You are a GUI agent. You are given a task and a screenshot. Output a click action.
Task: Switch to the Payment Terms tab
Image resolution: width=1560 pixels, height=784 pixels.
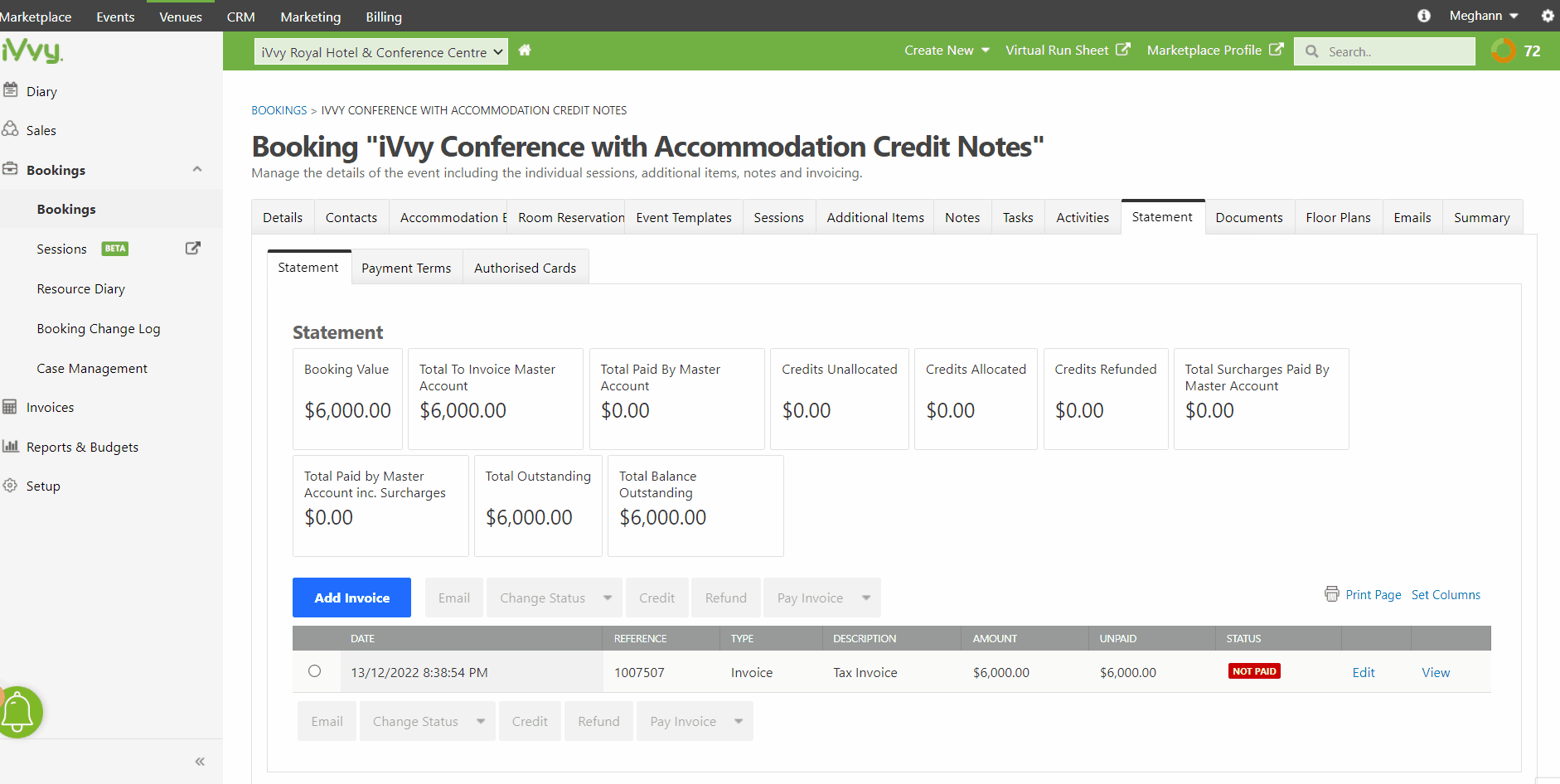coord(406,268)
